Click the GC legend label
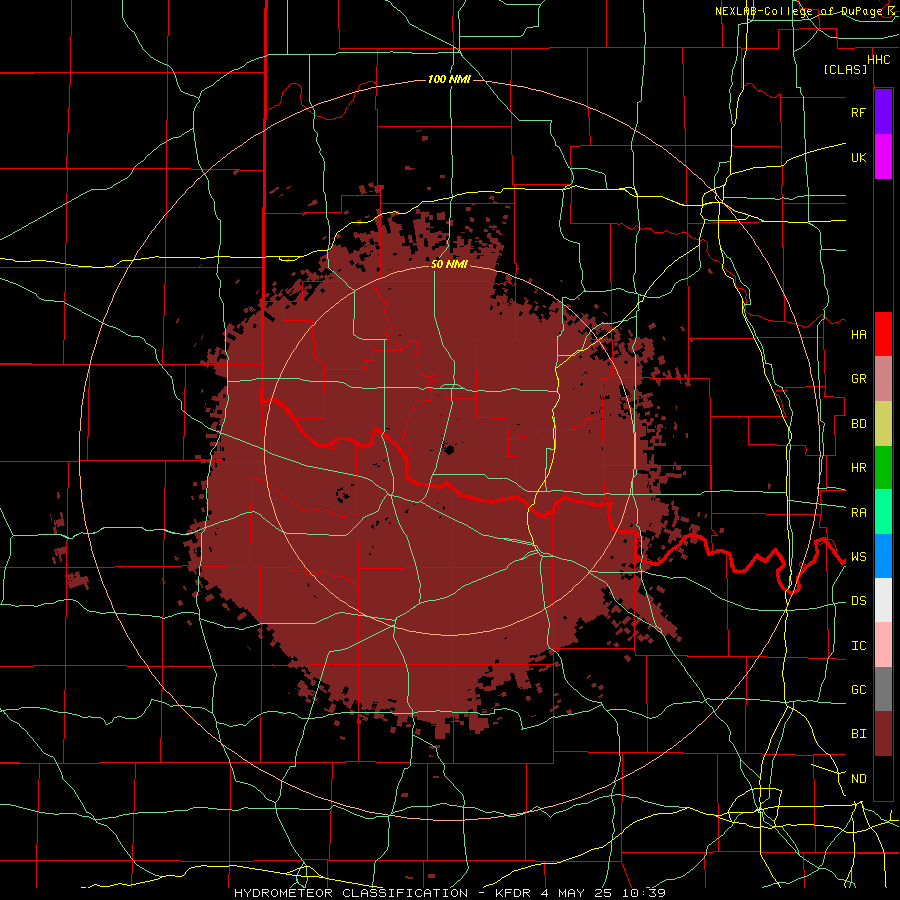 coord(858,690)
